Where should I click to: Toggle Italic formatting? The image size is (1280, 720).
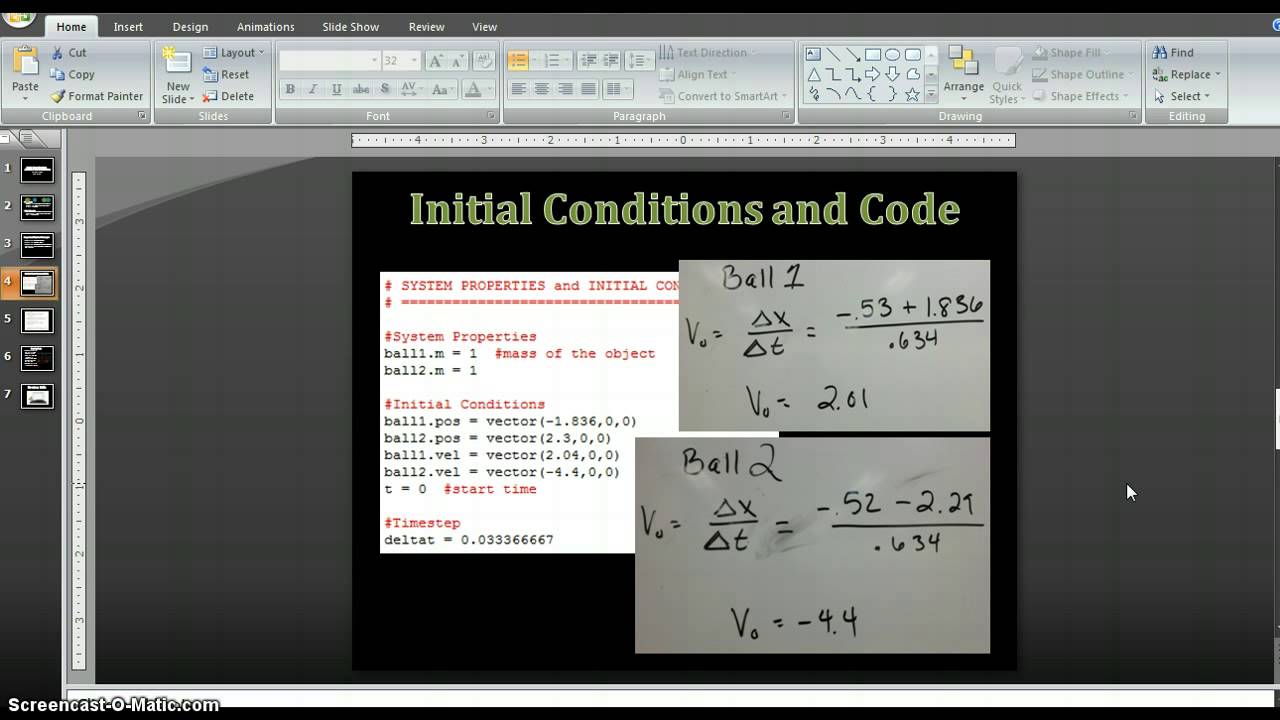313,89
